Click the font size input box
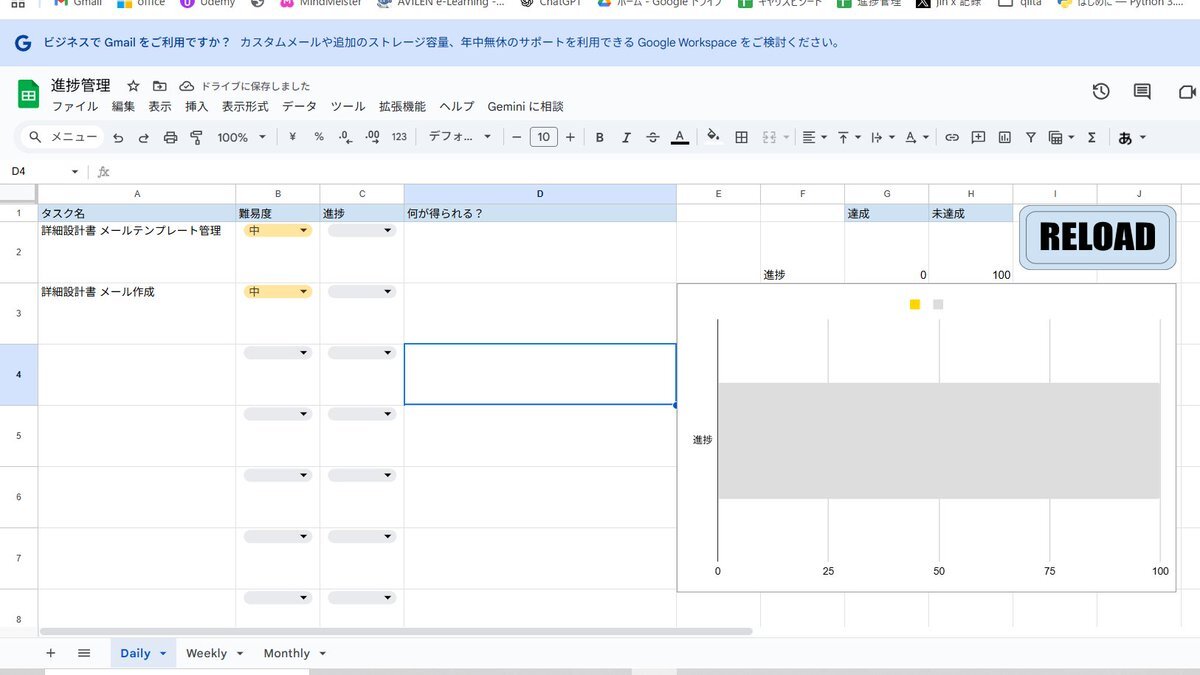 (x=543, y=138)
